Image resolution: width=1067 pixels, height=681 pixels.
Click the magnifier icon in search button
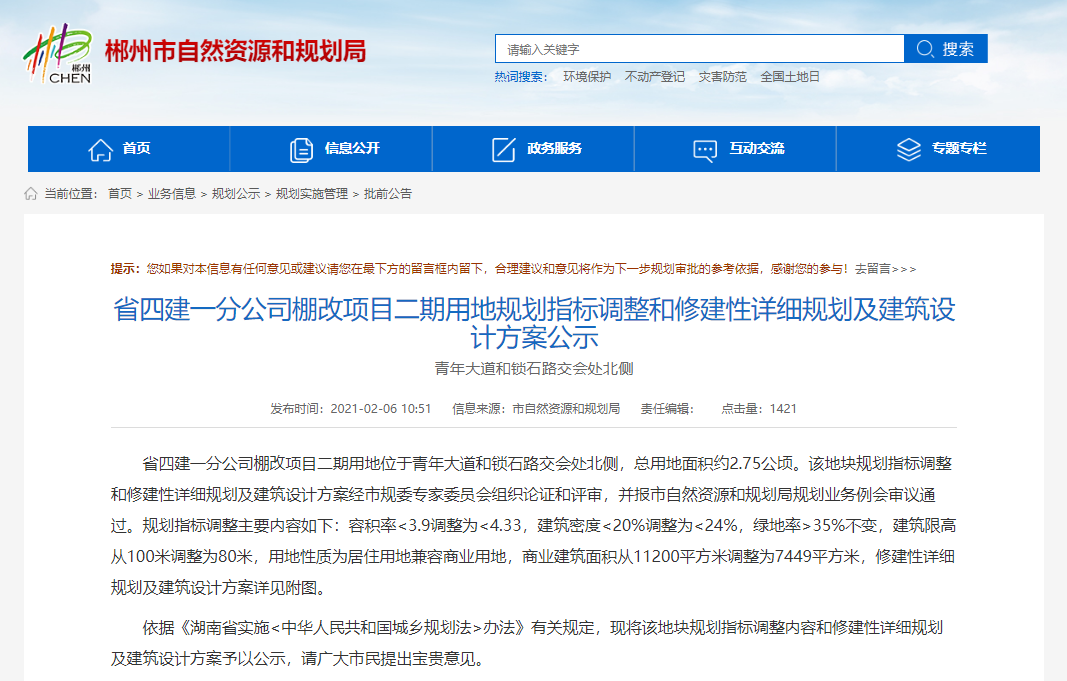925,49
